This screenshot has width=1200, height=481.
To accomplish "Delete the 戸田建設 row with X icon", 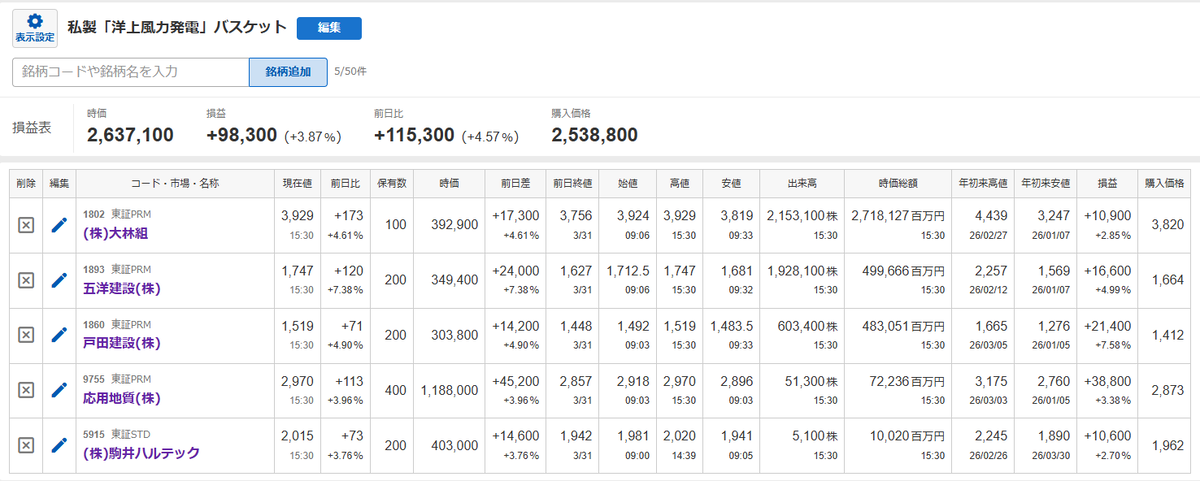I will point(27,335).
